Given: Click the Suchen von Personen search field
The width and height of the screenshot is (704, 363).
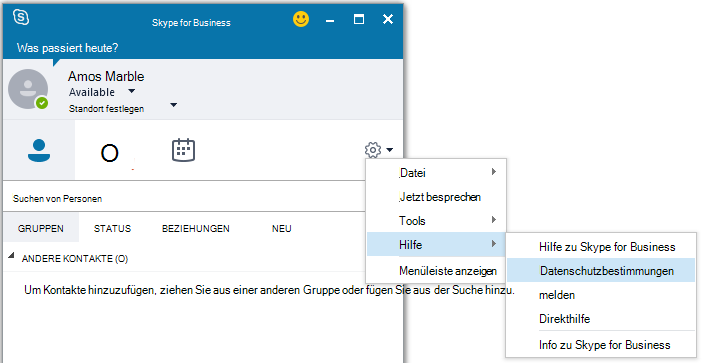Looking at the screenshot, I should coord(184,199).
